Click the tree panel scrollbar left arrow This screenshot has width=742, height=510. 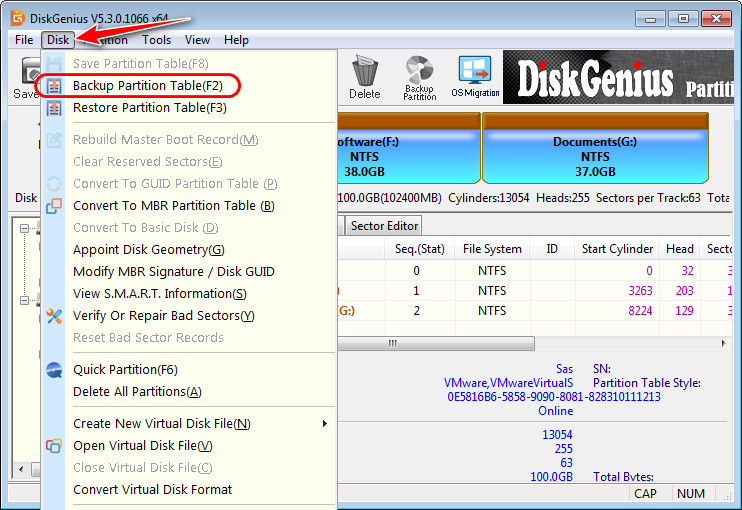click(x=20, y=469)
